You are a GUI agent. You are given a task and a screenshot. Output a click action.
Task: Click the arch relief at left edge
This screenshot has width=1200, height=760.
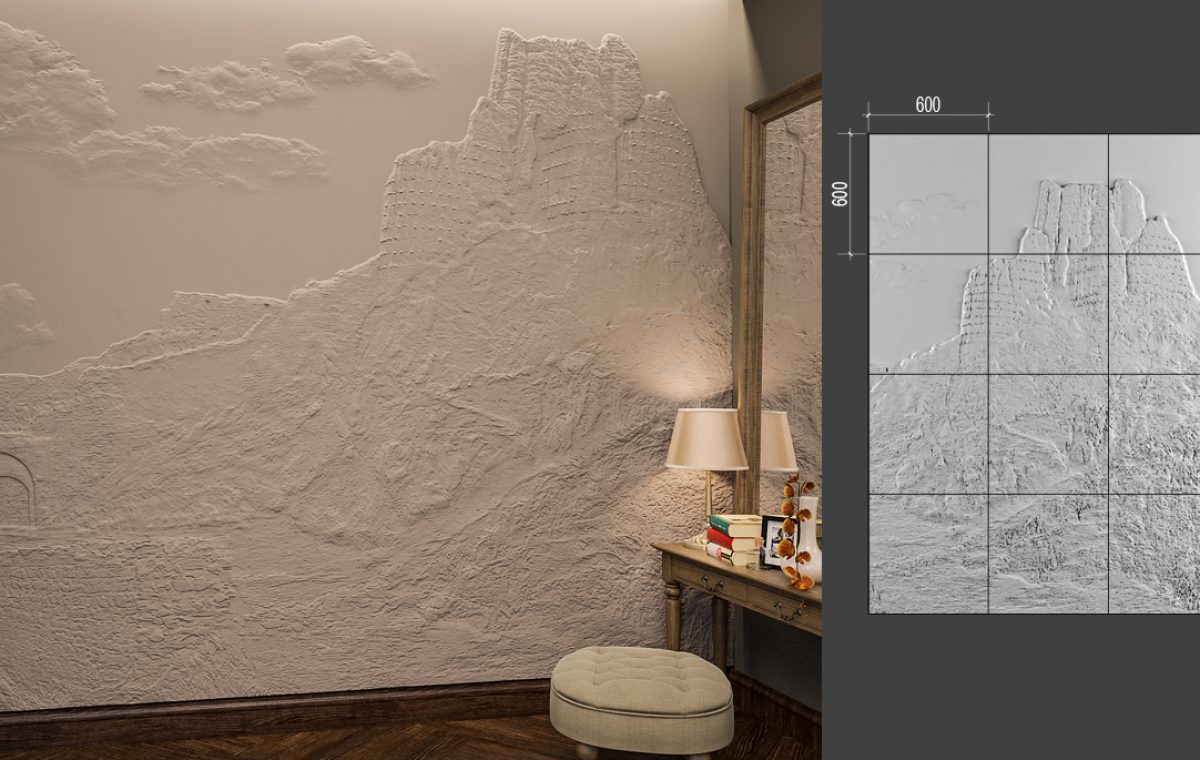pos(17,486)
